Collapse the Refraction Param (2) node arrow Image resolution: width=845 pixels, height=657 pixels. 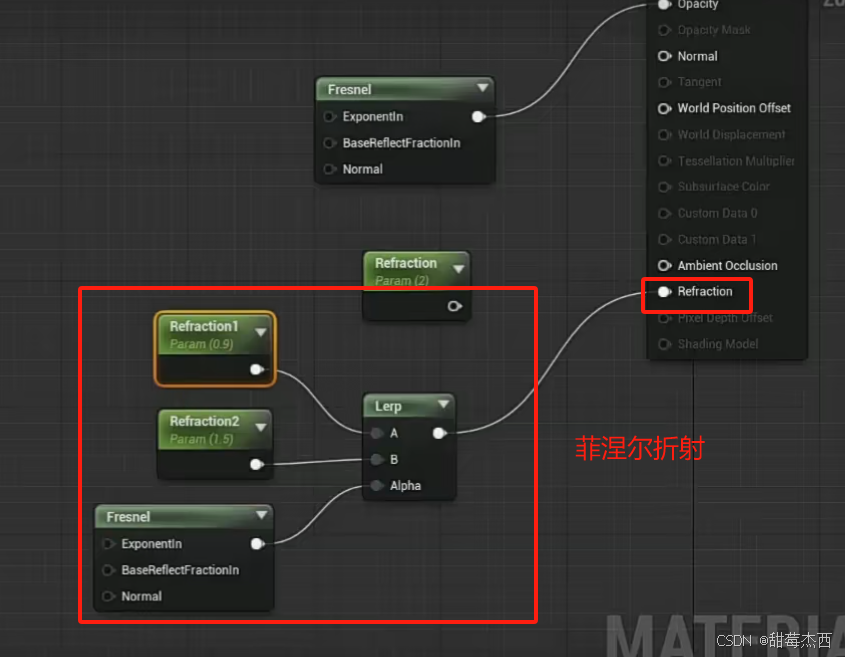click(x=459, y=268)
